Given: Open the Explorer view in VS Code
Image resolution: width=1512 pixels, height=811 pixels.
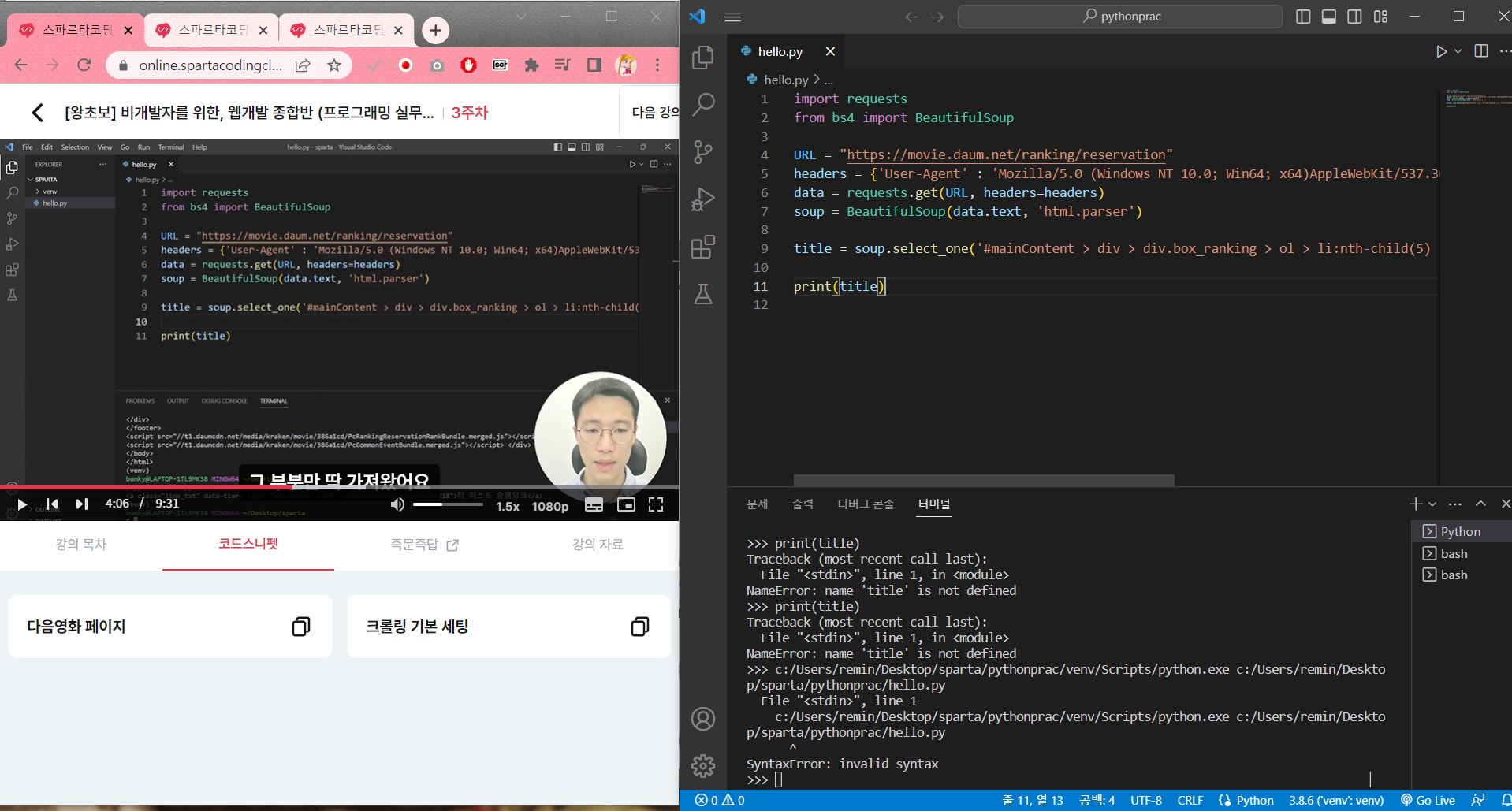Looking at the screenshot, I should click(702, 57).
